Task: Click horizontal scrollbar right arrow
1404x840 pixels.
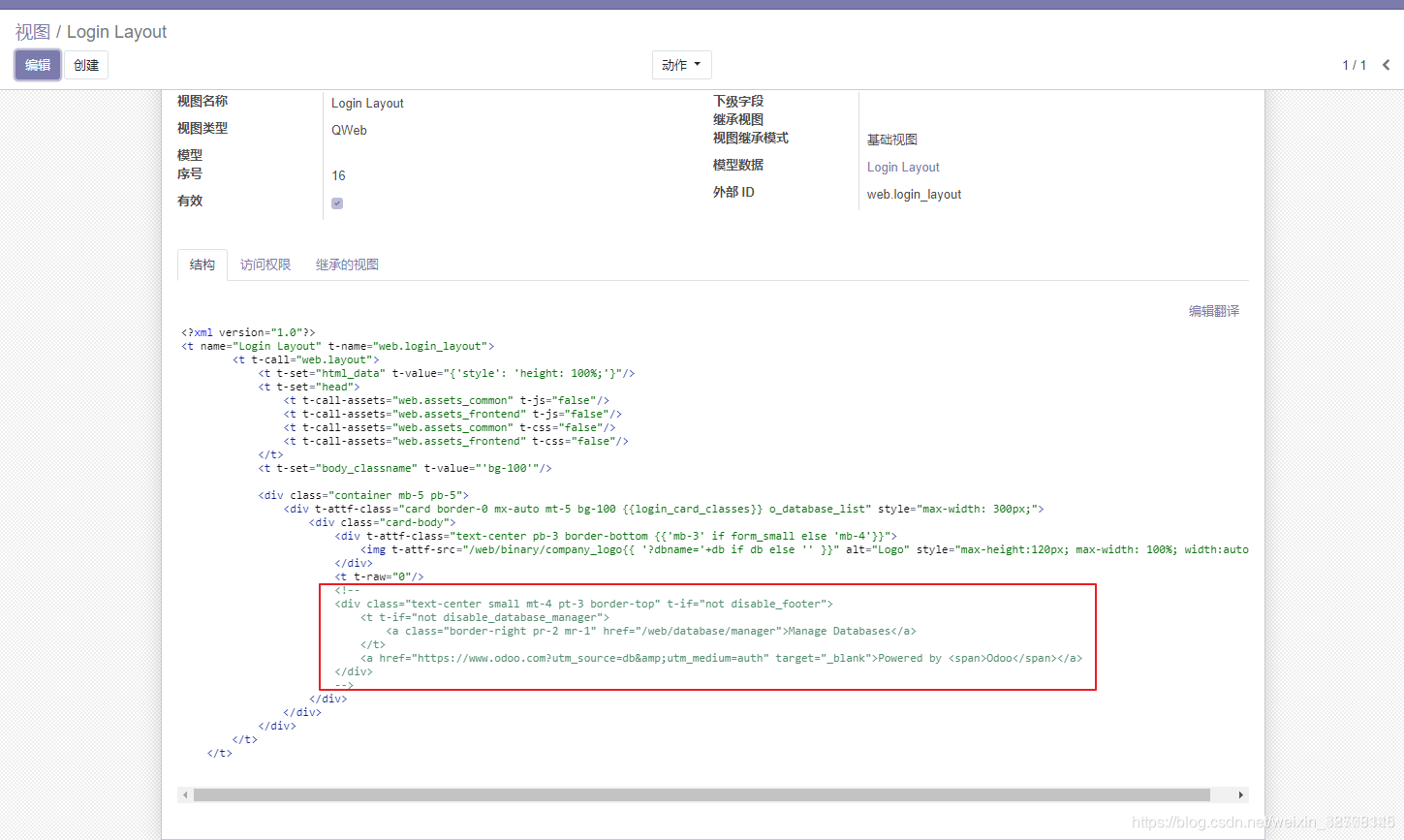Action: [1241, 794]
